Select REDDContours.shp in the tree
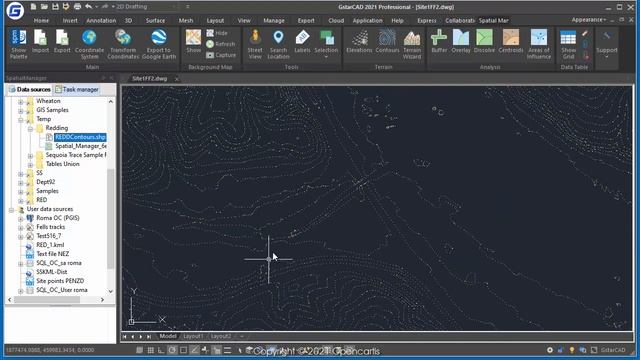 pyautogui.click(x=80, y=137)
